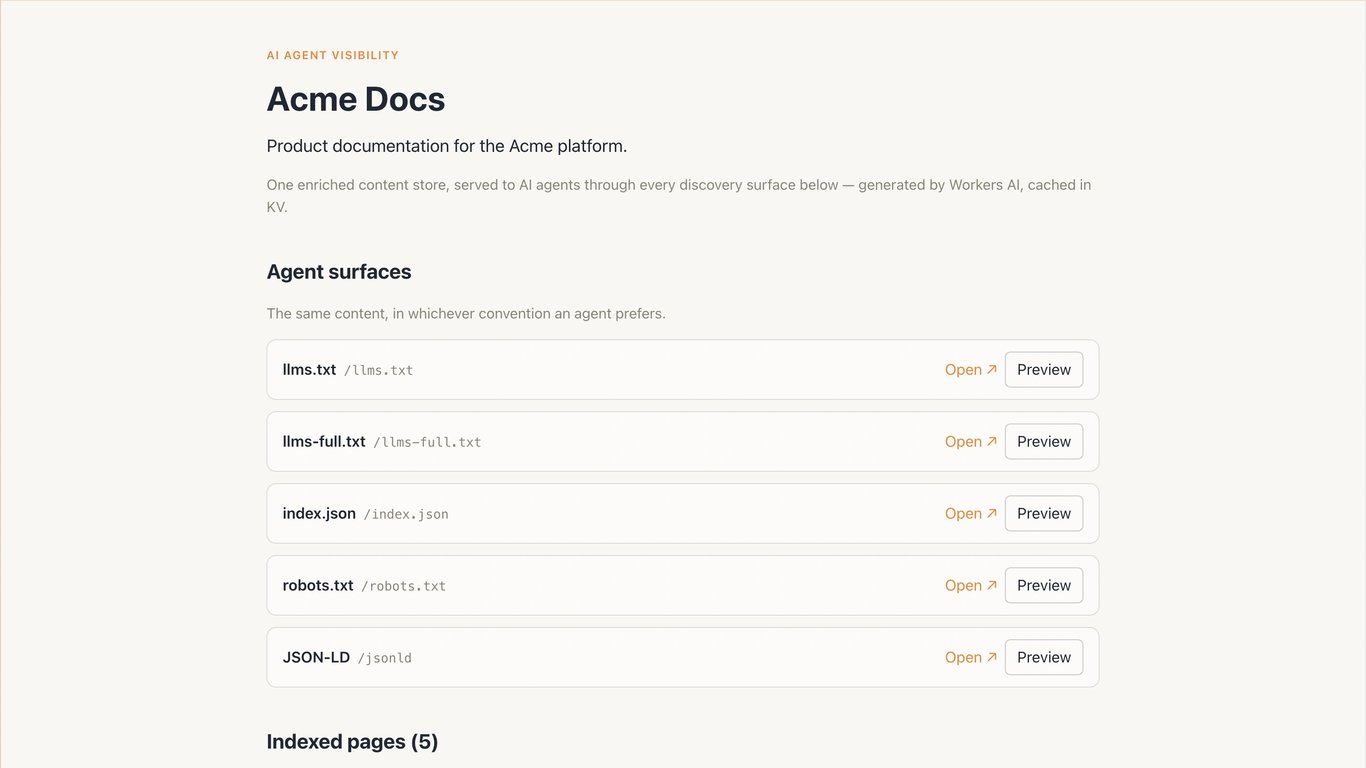Click the /llms-full.txt path text
Screen dimensions: 1366x768
(x=427, y=443)
